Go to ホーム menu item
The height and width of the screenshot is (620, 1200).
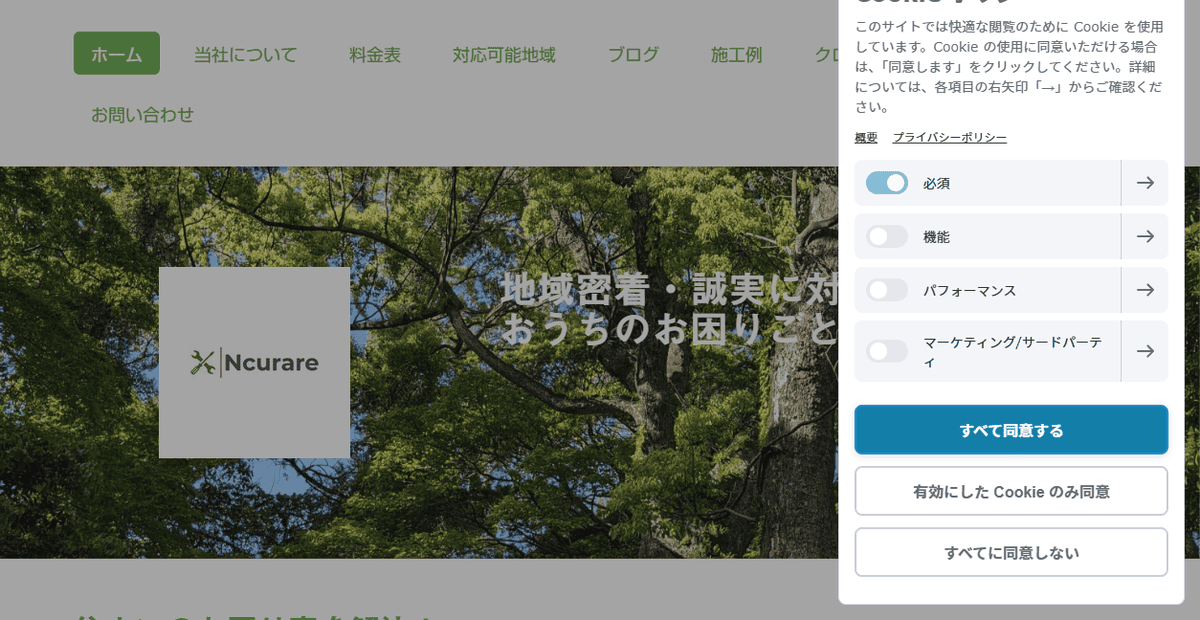pyautogui.click(x=116, y=54)
